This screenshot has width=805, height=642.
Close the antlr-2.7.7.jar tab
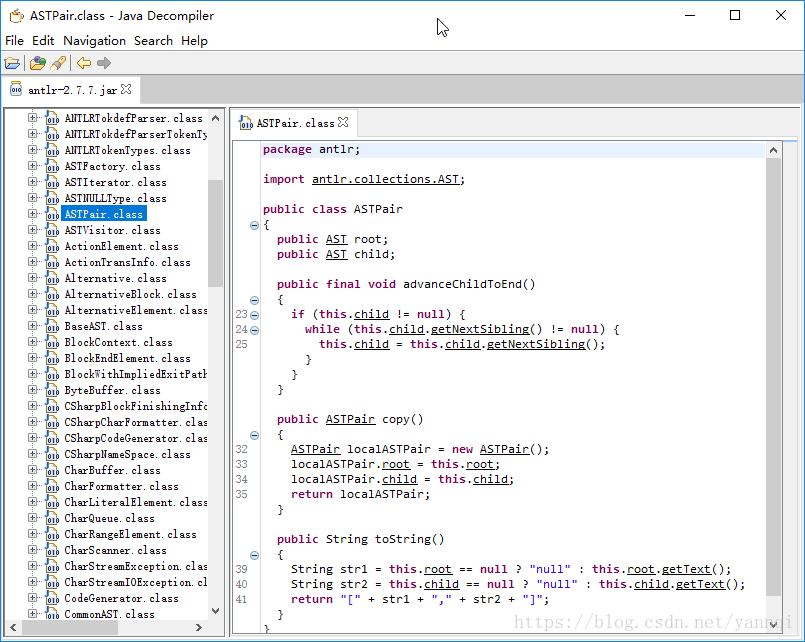click(x=126, y=89)
